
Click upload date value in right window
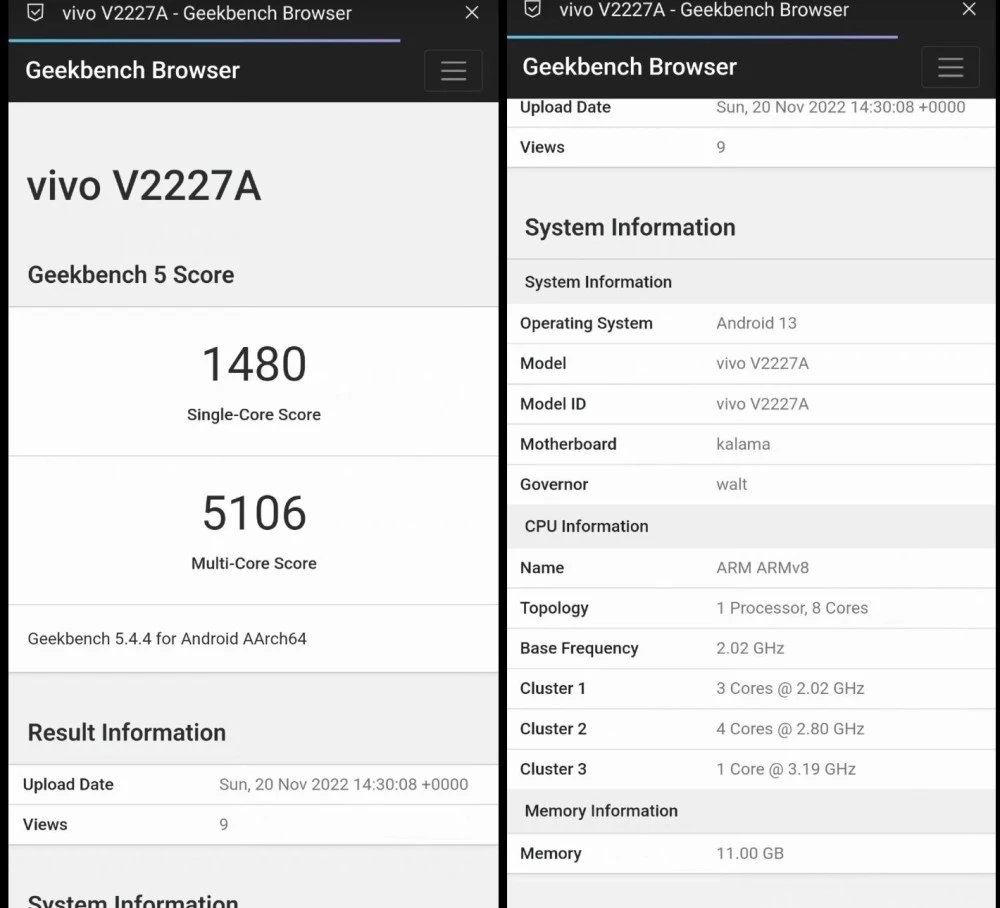click(x=841, y=107)
